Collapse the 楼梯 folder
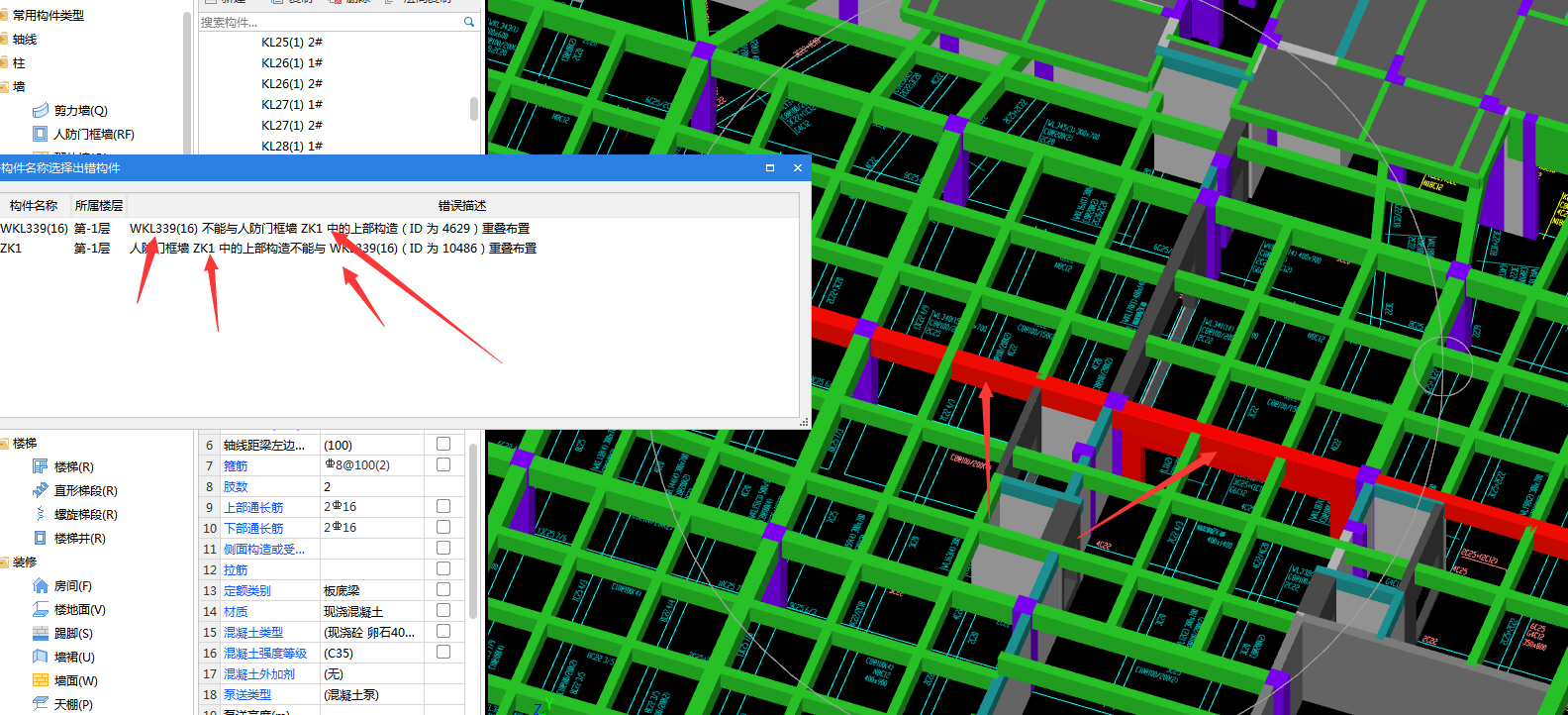 tap(5, 443)
